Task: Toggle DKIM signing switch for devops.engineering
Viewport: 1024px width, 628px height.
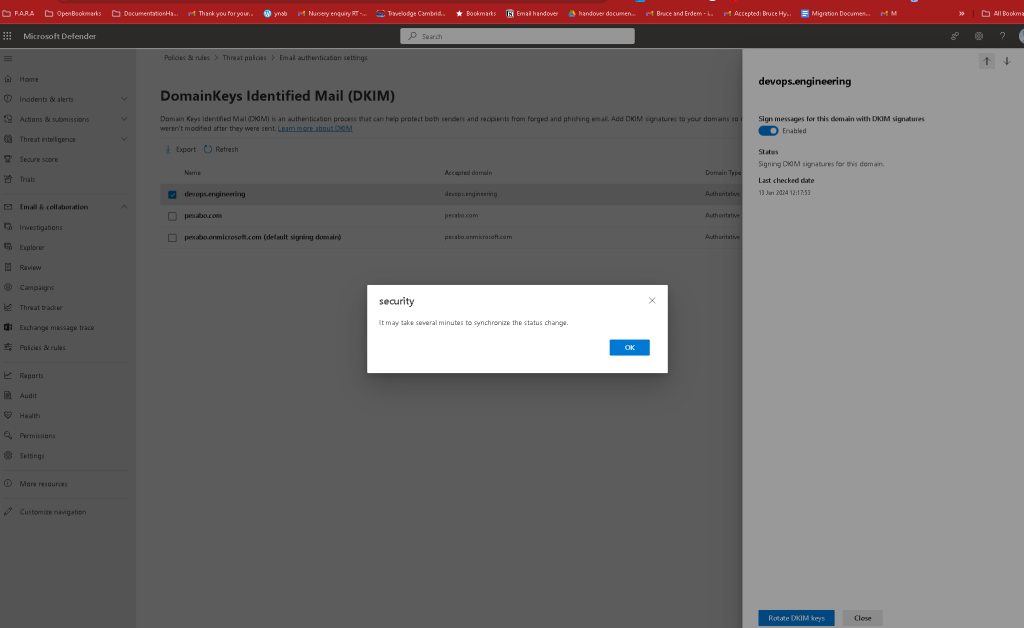Action: coord(768,131)
